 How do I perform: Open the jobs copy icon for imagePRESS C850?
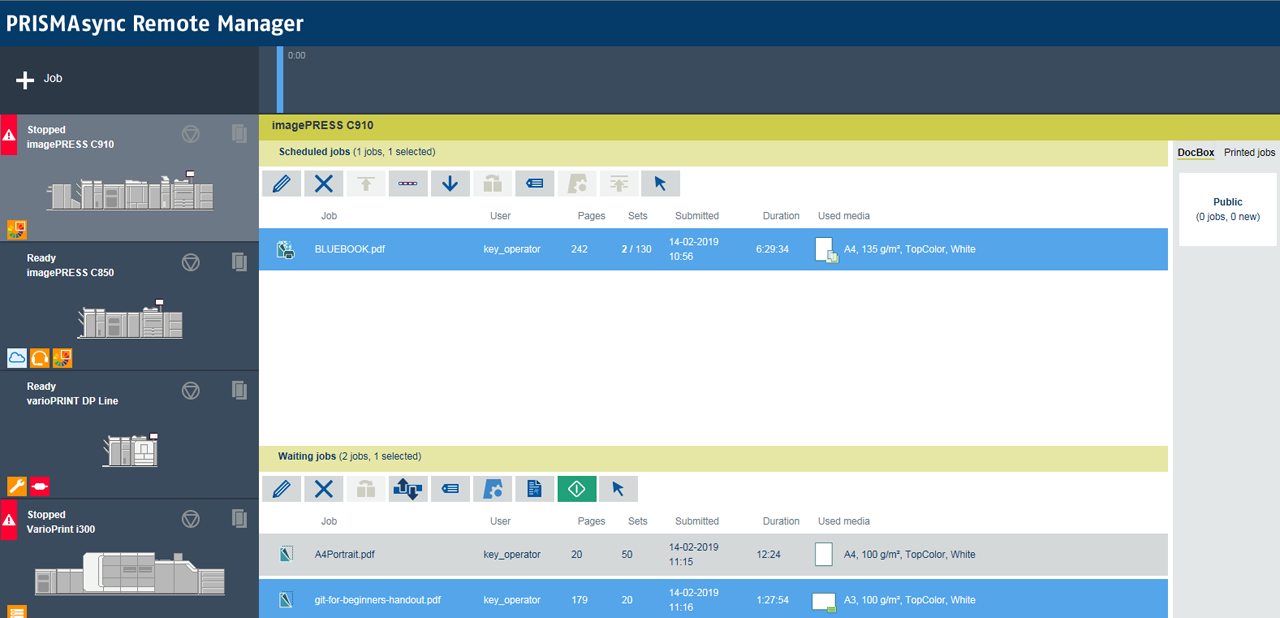[239, 262]
